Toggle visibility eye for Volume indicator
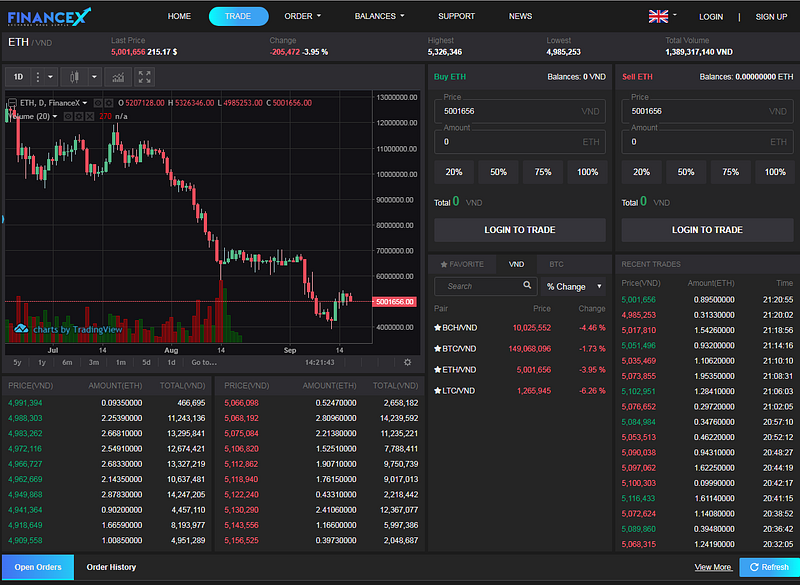800x585 pixels. [x=68, y=116]
